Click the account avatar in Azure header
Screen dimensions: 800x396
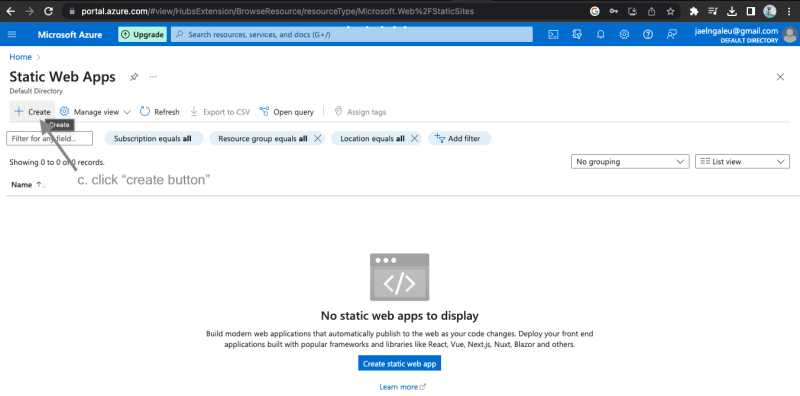point(789,35)
